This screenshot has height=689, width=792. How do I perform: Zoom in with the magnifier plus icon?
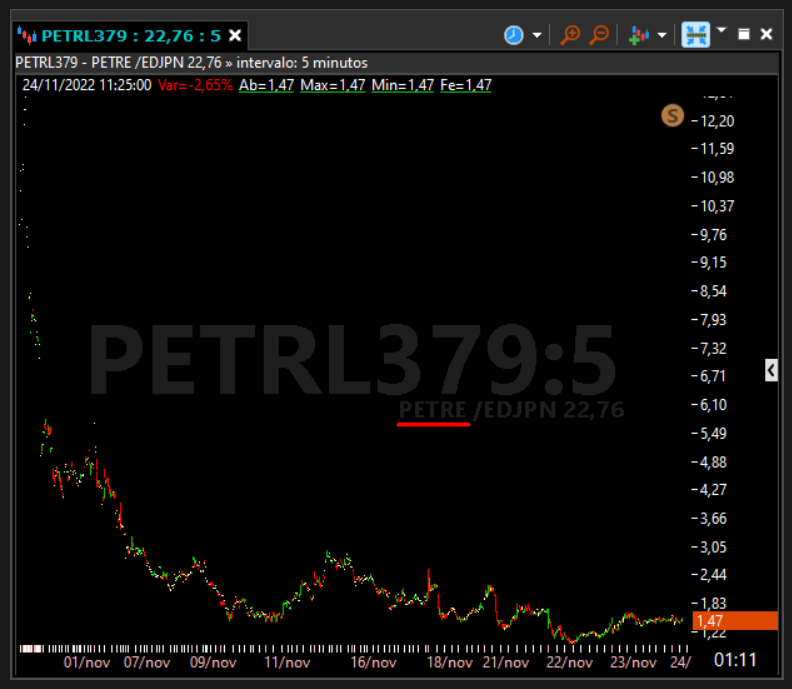tap(570, 35)
